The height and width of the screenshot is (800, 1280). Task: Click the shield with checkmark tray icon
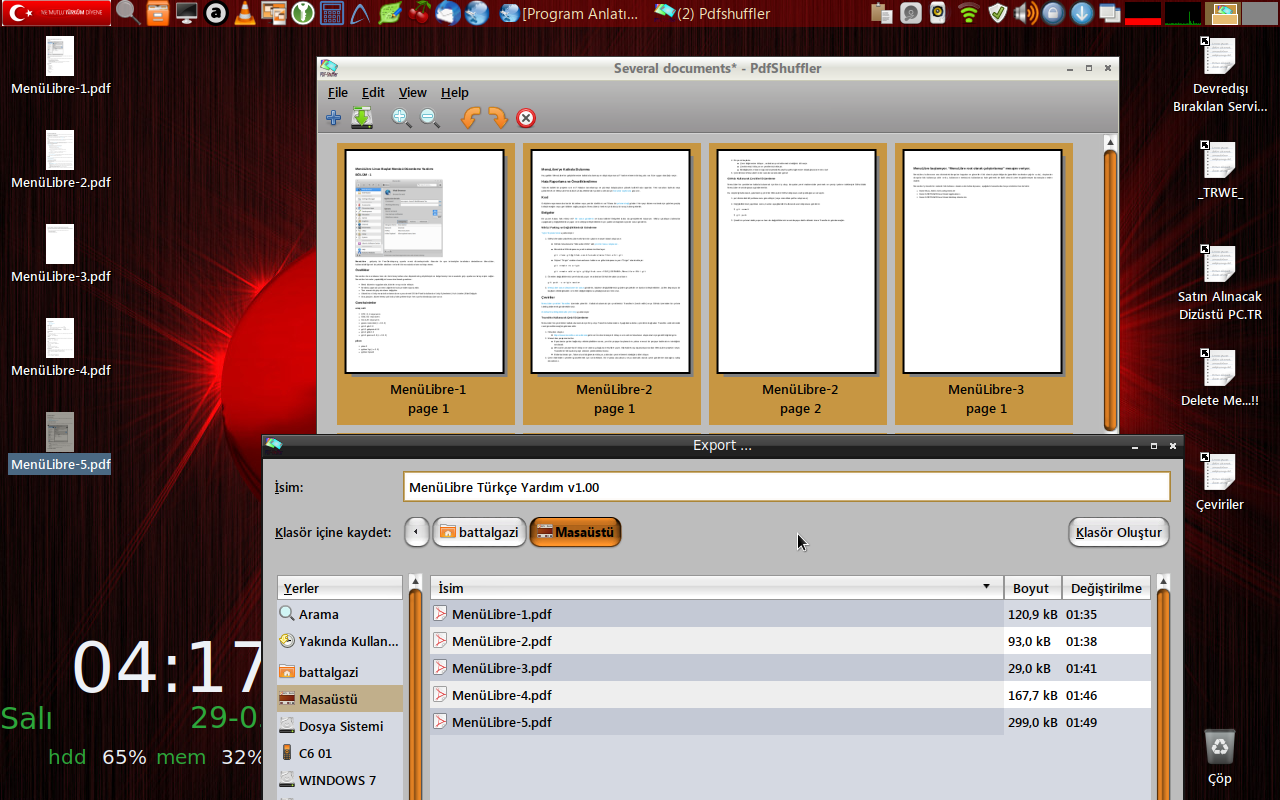997,13
